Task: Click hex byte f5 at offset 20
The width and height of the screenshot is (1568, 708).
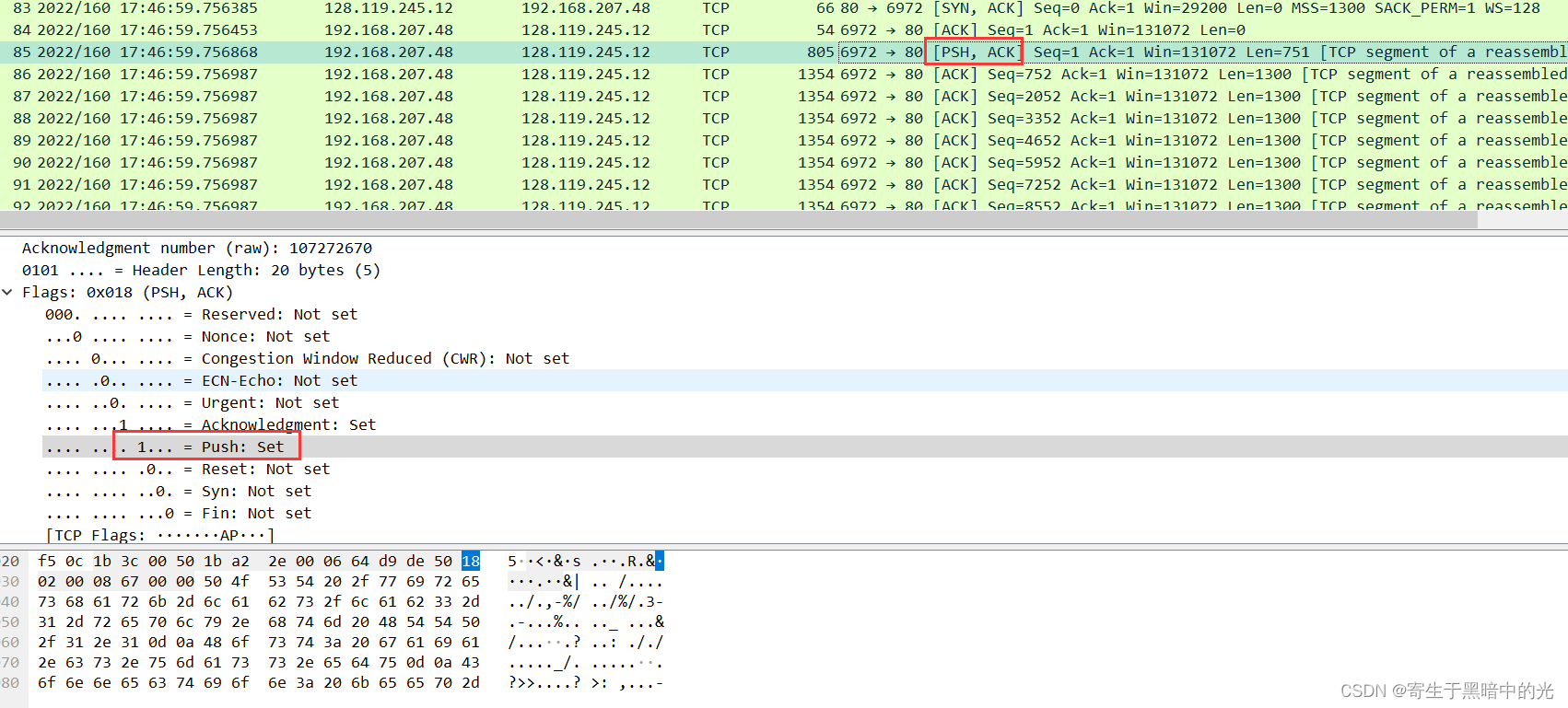Action: point(47,561)
